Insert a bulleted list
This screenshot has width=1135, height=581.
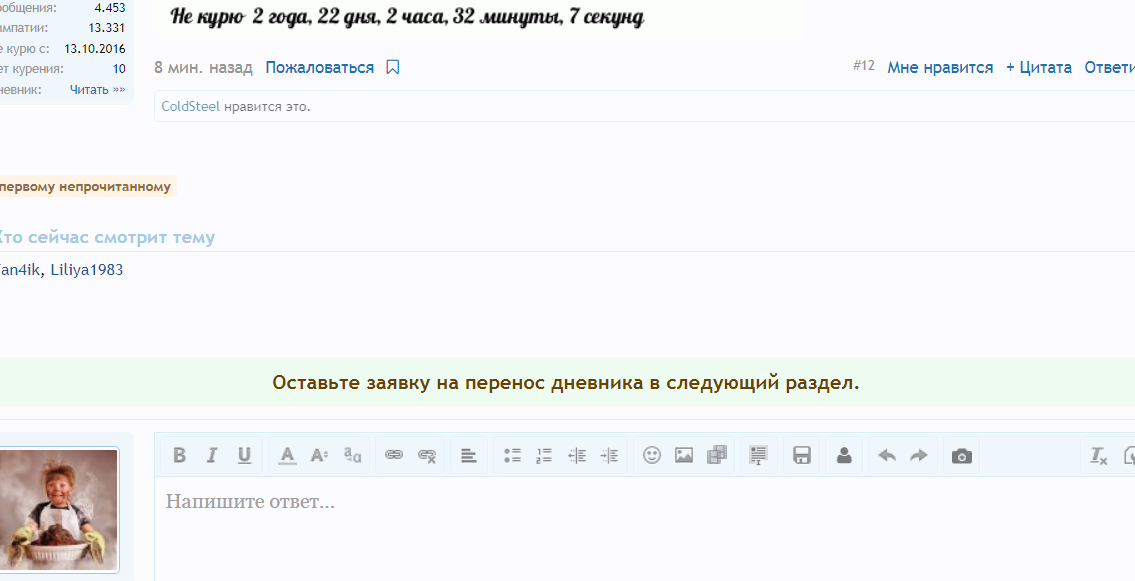click(512, 455)
